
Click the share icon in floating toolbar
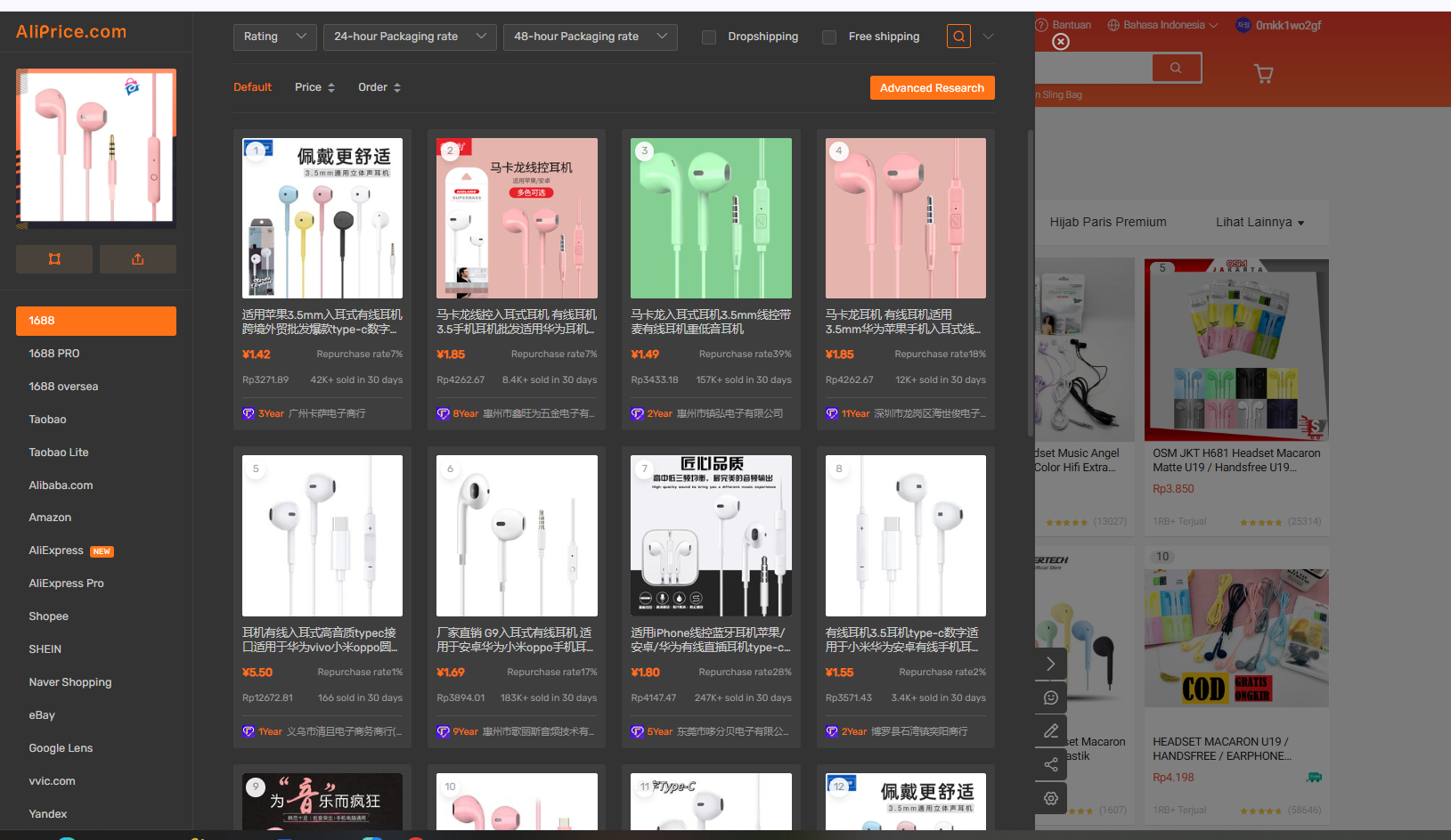[1051, 764]
